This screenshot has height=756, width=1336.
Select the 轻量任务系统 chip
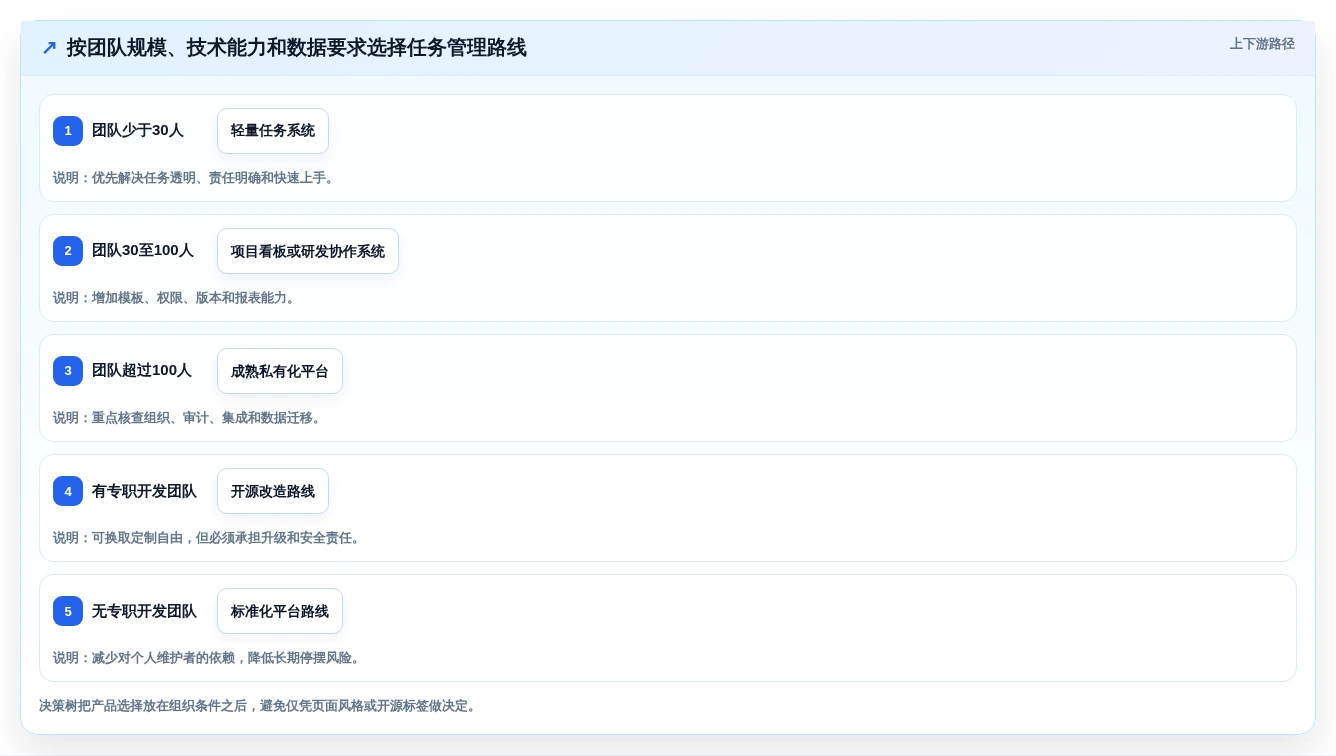coord(273,131)
